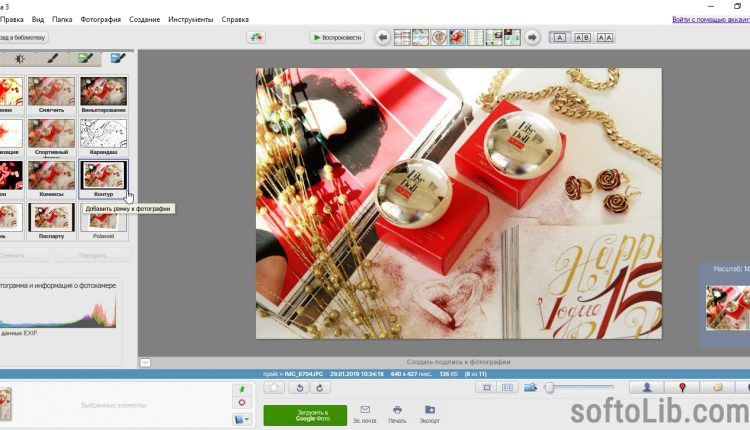The height and width of the screenshot is (430, 750).
Task: Rotate photo clockwise
Action: [x=320, y=387]
